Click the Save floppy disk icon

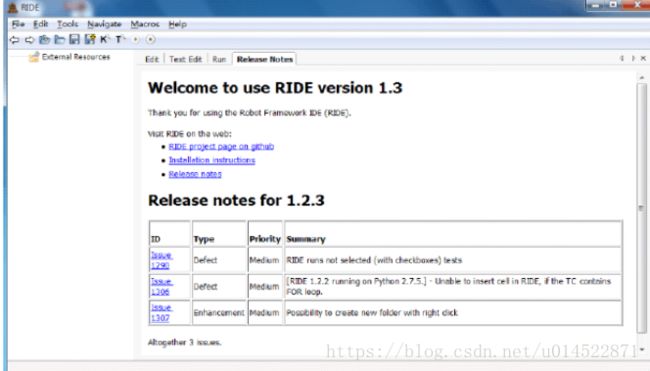click(74, 39)
